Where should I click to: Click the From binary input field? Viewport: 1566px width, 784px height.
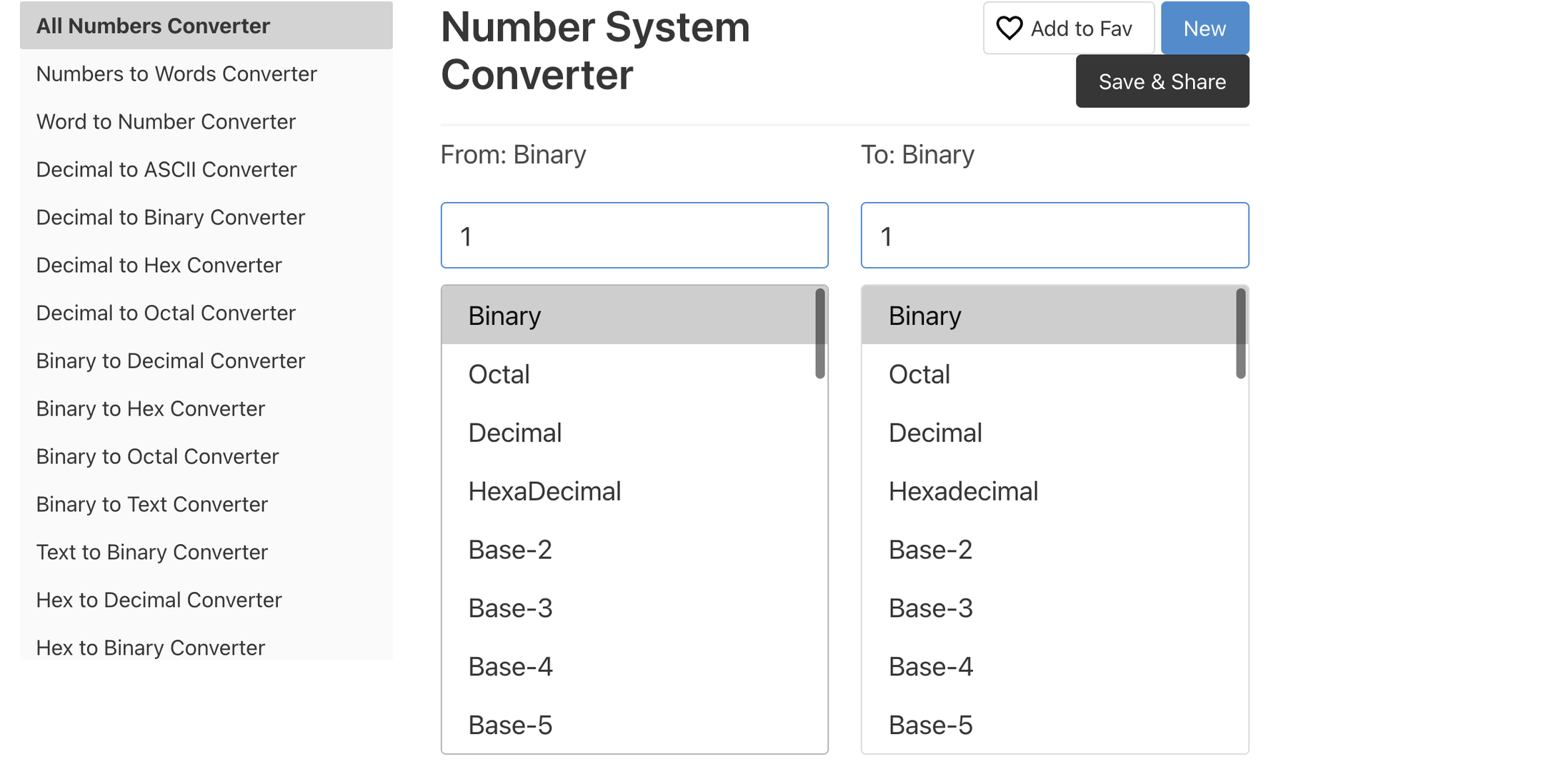(x=634, y=236)
